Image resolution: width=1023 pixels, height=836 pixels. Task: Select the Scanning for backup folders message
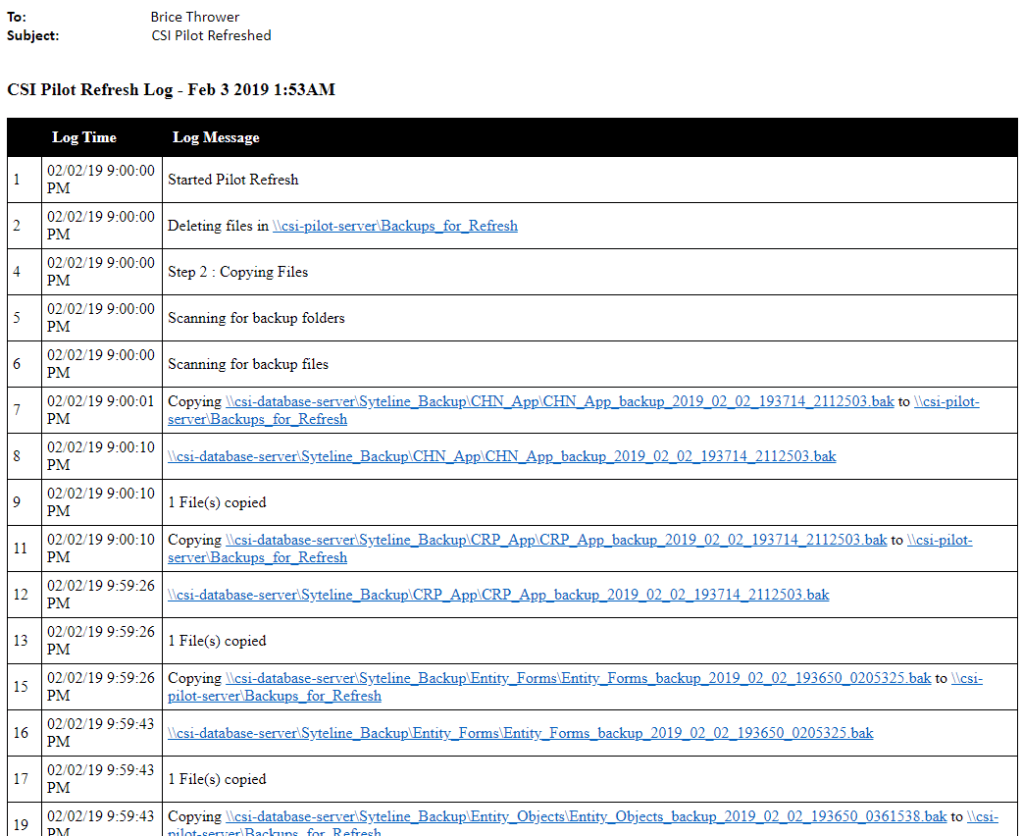point(256,318)
